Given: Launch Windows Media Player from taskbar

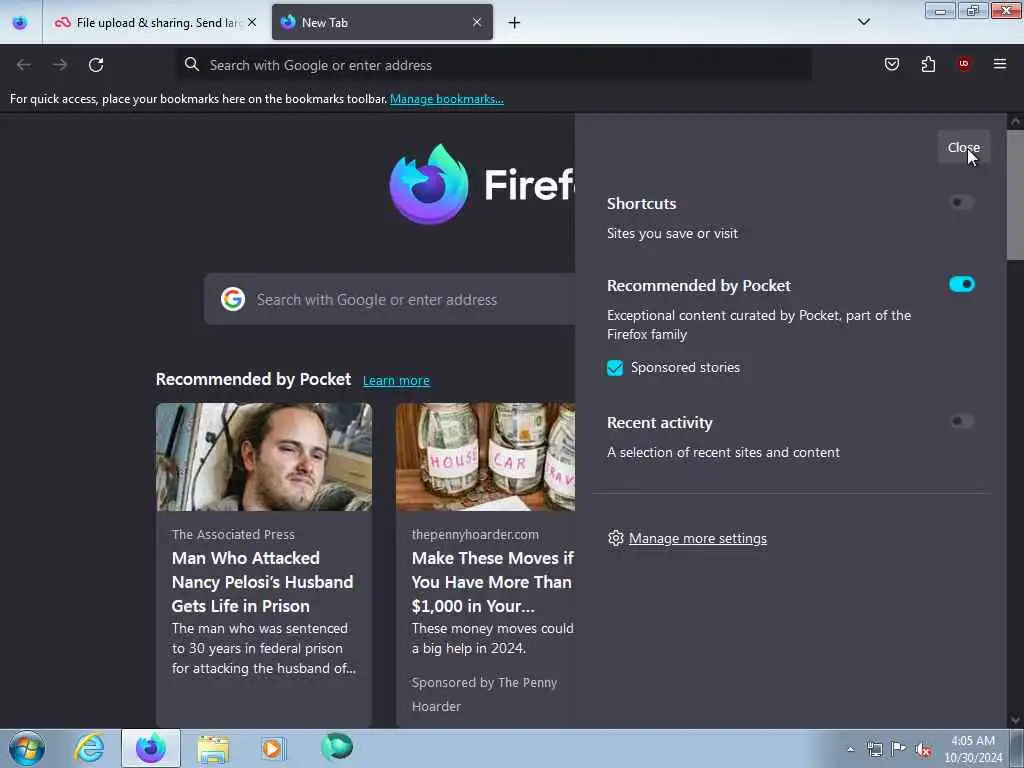Looking at the screenshot, I should tap(273, 748).
